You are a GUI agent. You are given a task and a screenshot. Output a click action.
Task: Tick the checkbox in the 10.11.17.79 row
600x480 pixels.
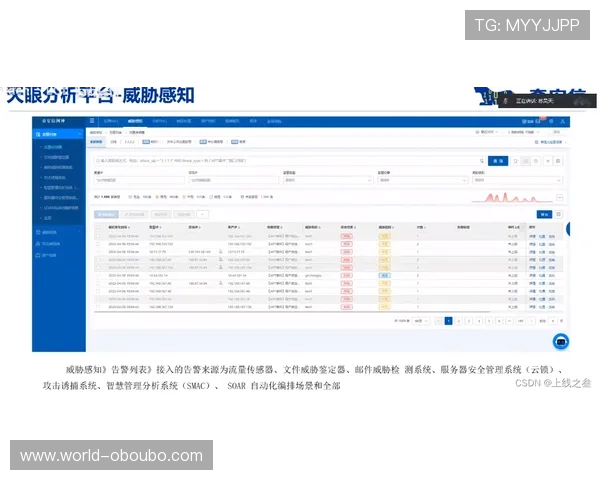[98, 252]
